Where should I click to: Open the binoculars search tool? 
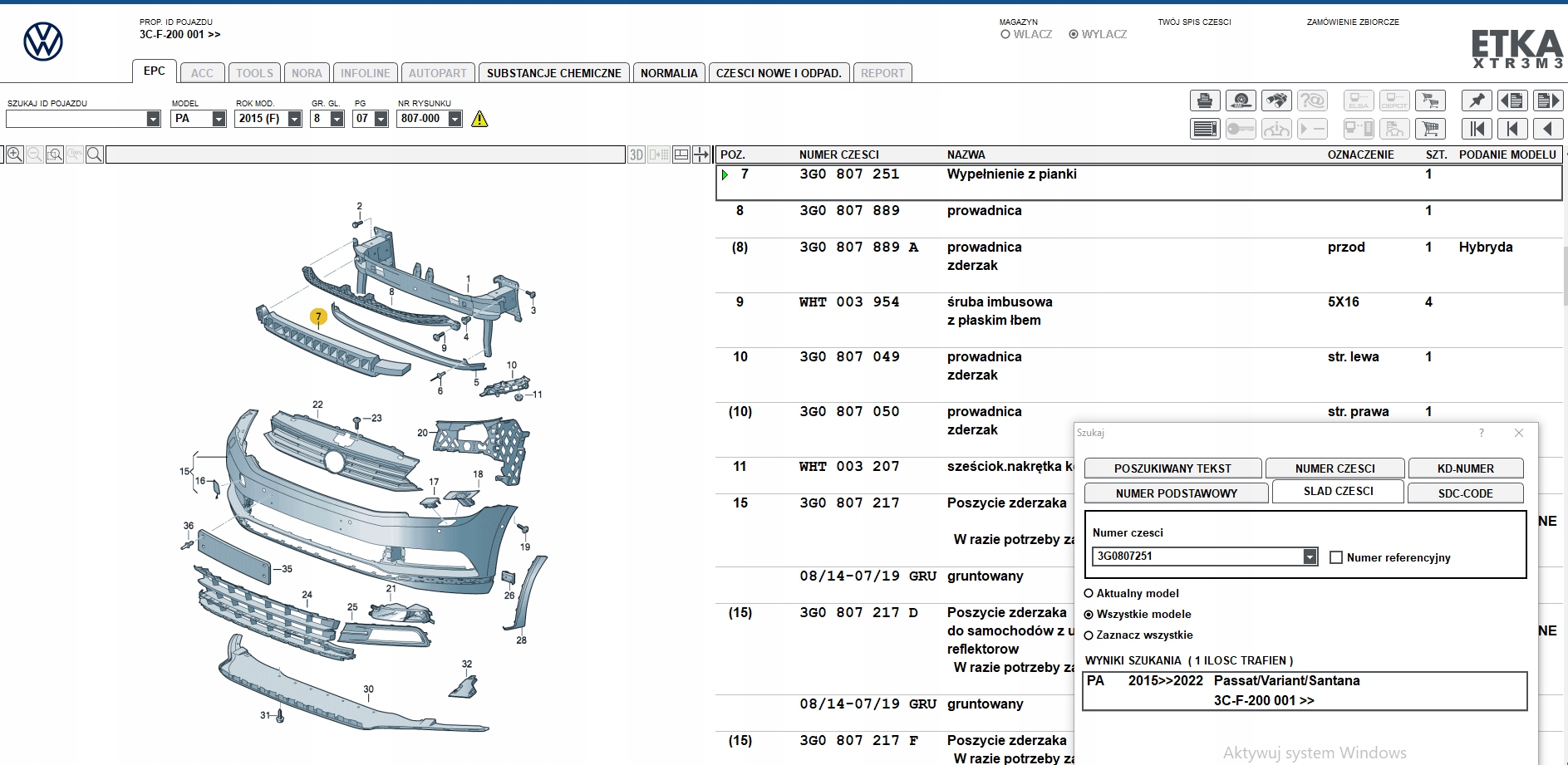[1276, 101]
